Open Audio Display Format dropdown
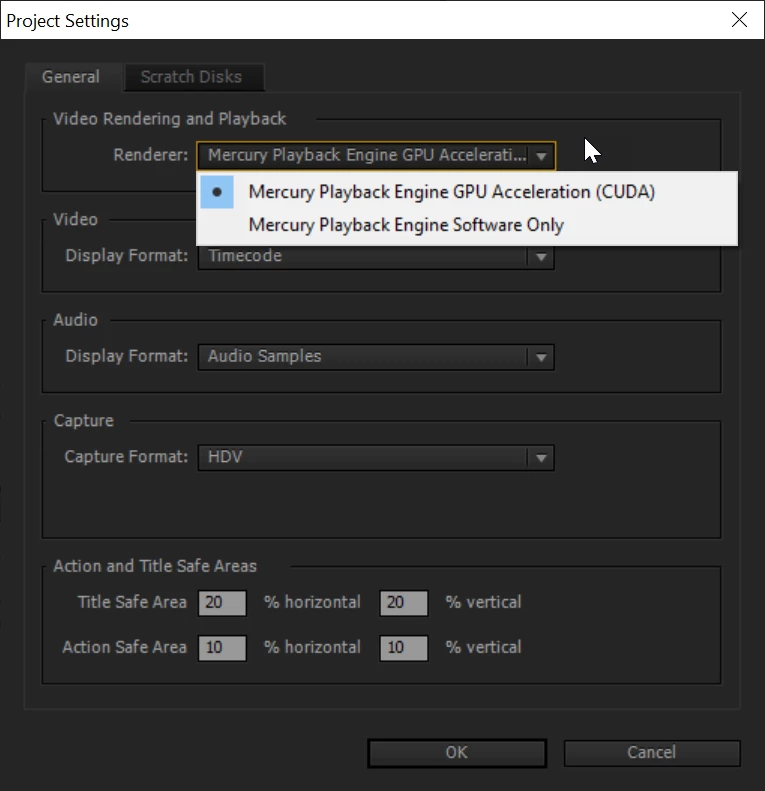Viewport: 765px width, 791px height. 376,357
